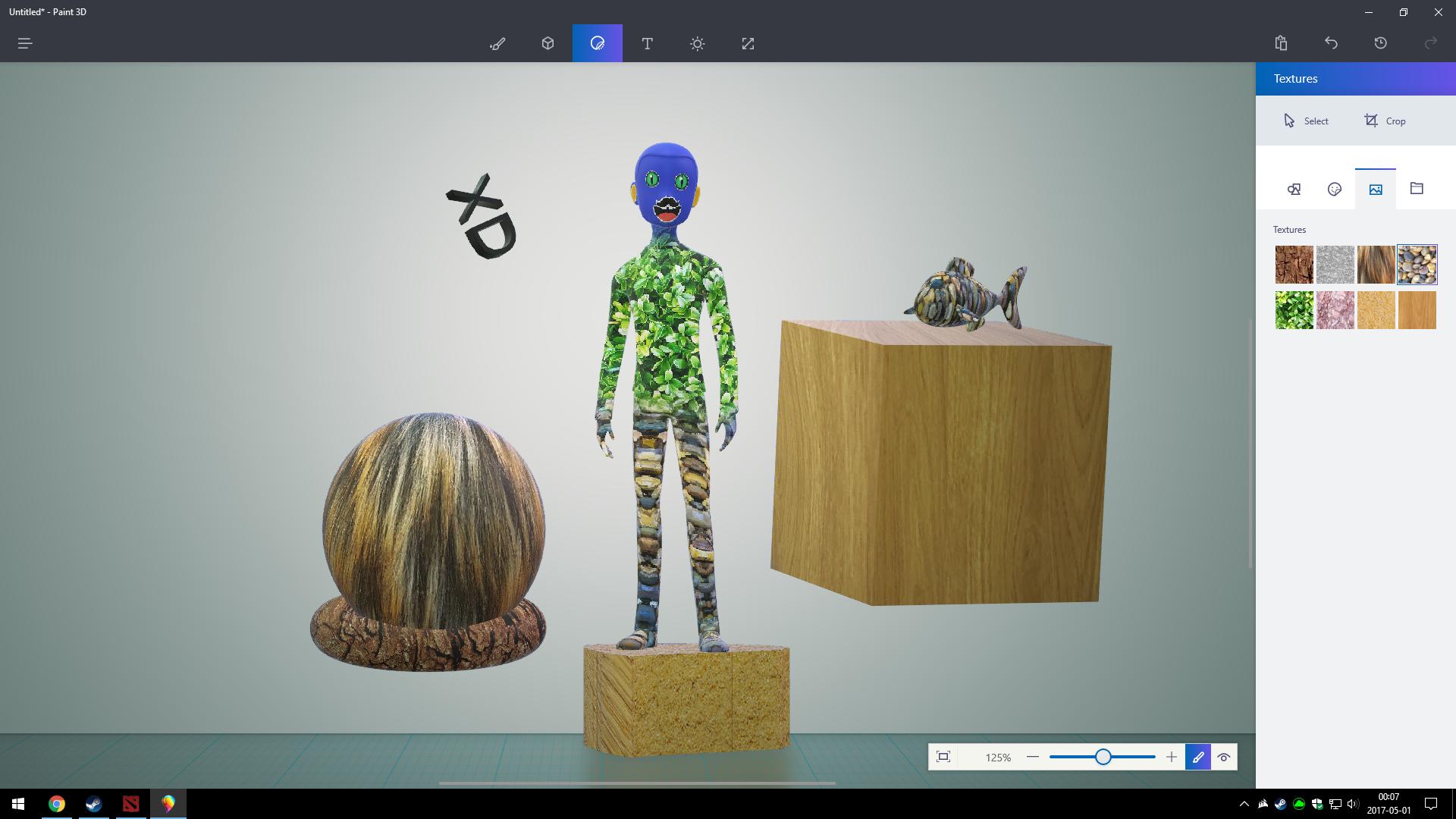1456x819 pixels.
Task: Click the zoom in plus button
Action: click(x=1172, y=757)
